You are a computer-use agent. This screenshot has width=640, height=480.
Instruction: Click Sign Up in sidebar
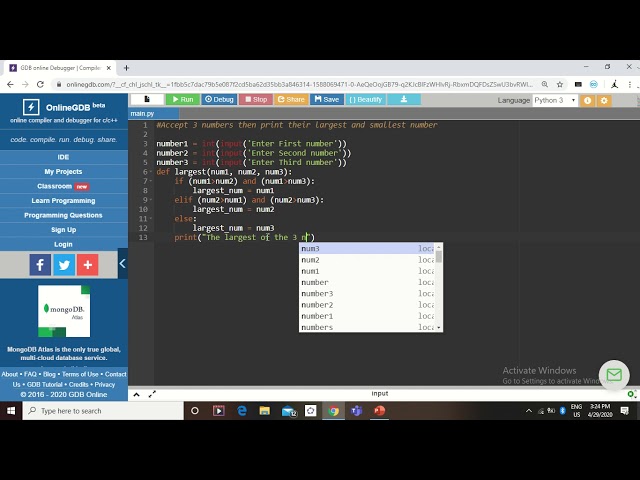coord(63,230)
